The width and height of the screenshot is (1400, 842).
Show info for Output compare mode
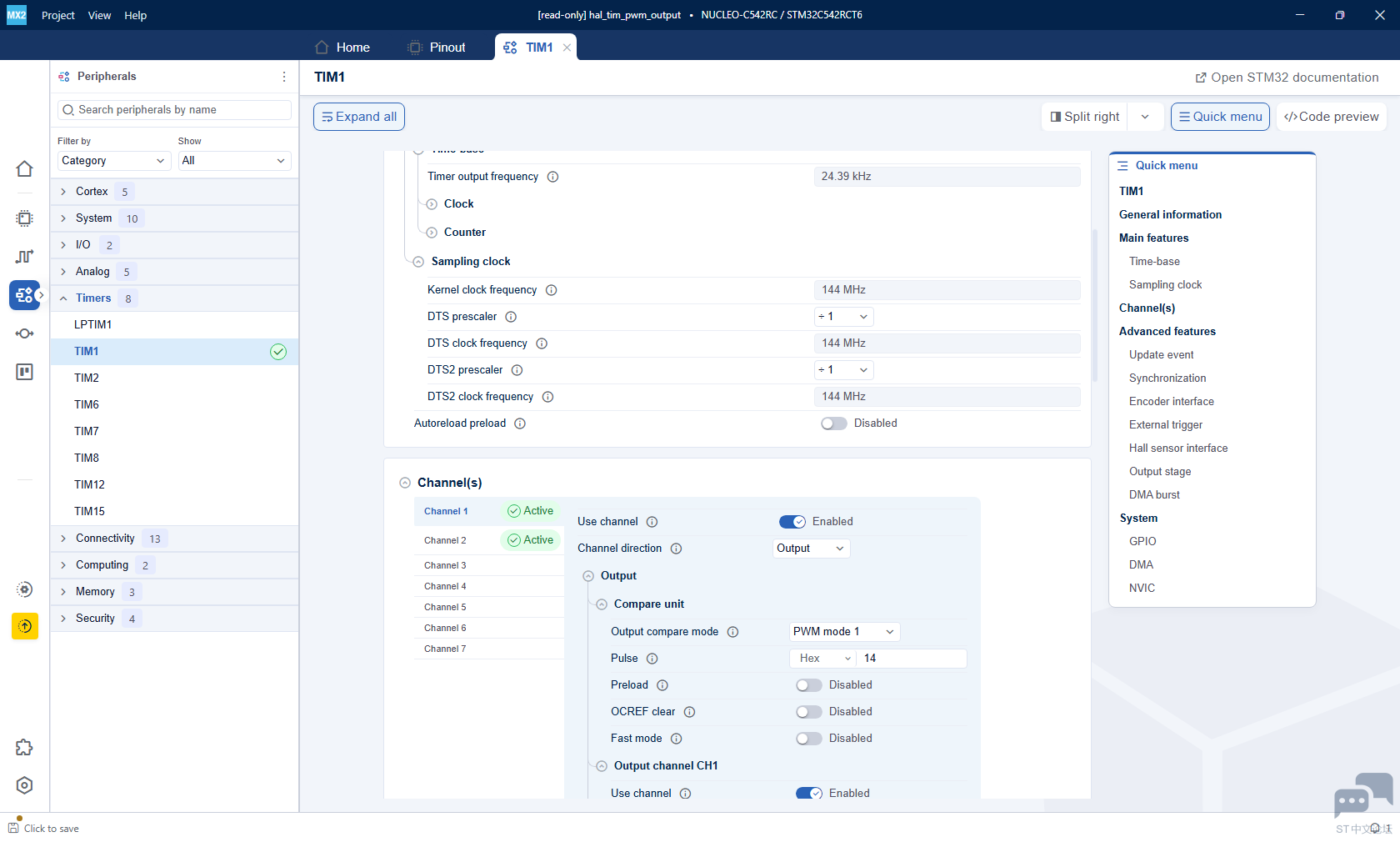(x=732, y=632)
